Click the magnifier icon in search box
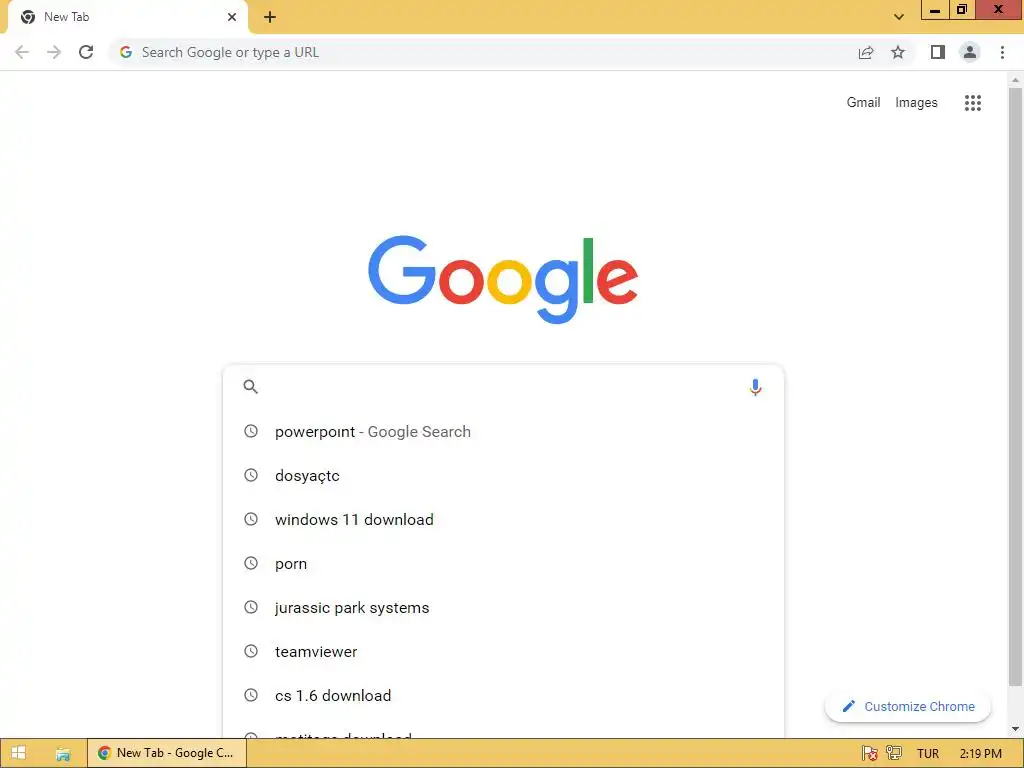This screenshot has width=1024, height=768. coord(251,387)
